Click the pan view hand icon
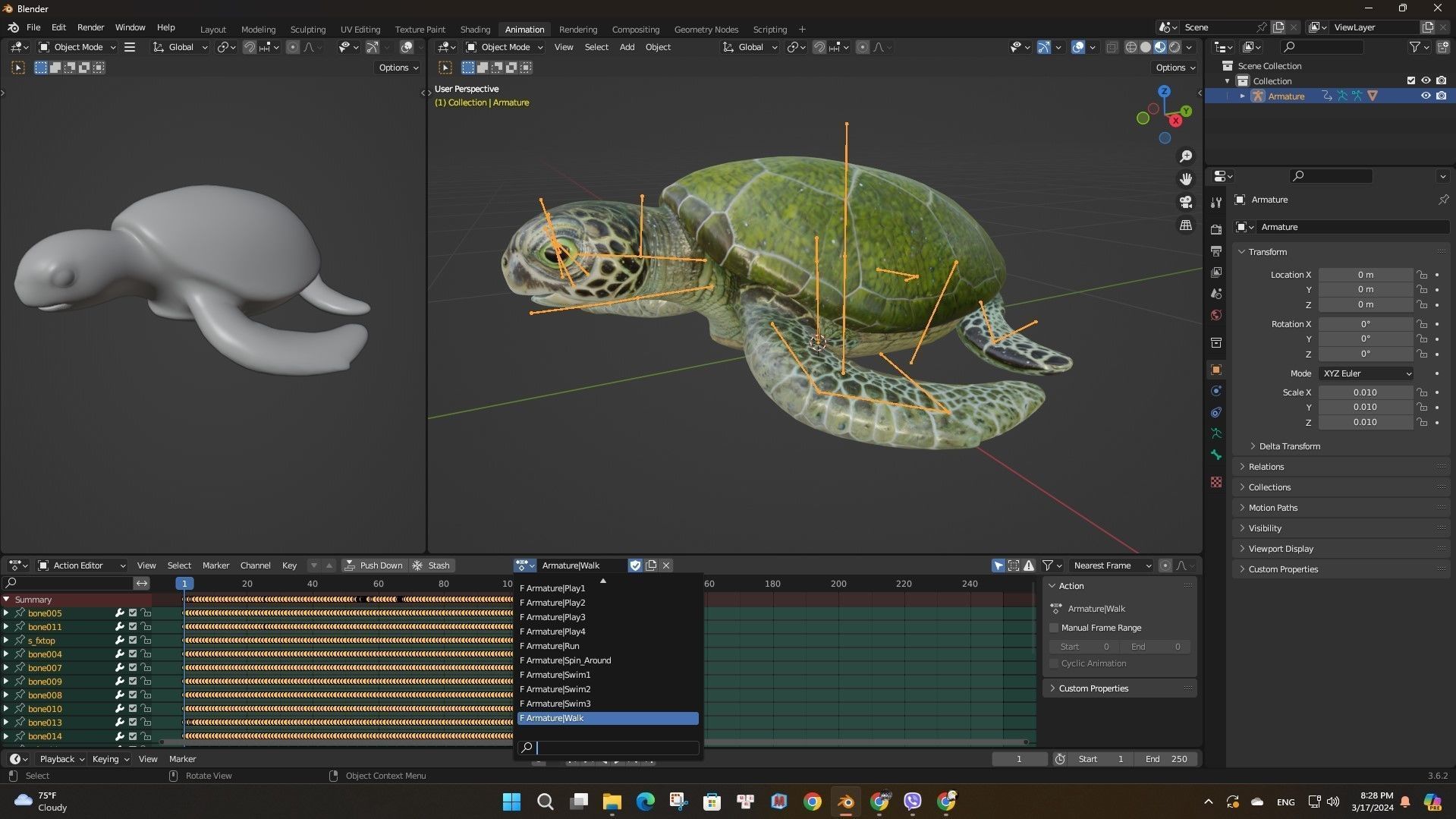Screen dimensions: 1456x819 [1185, 179]
